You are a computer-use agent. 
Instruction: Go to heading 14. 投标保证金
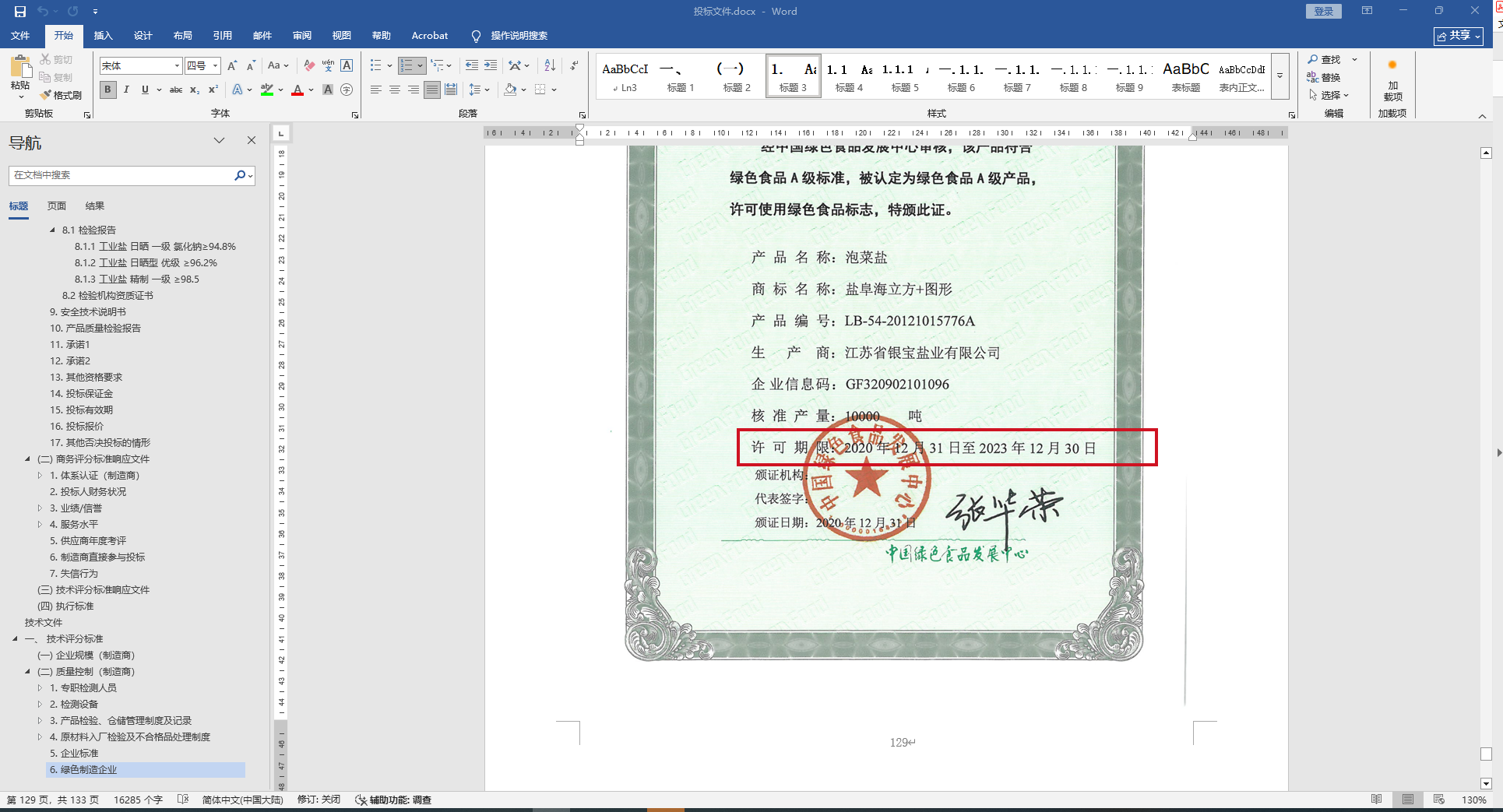tap(81, 393)
